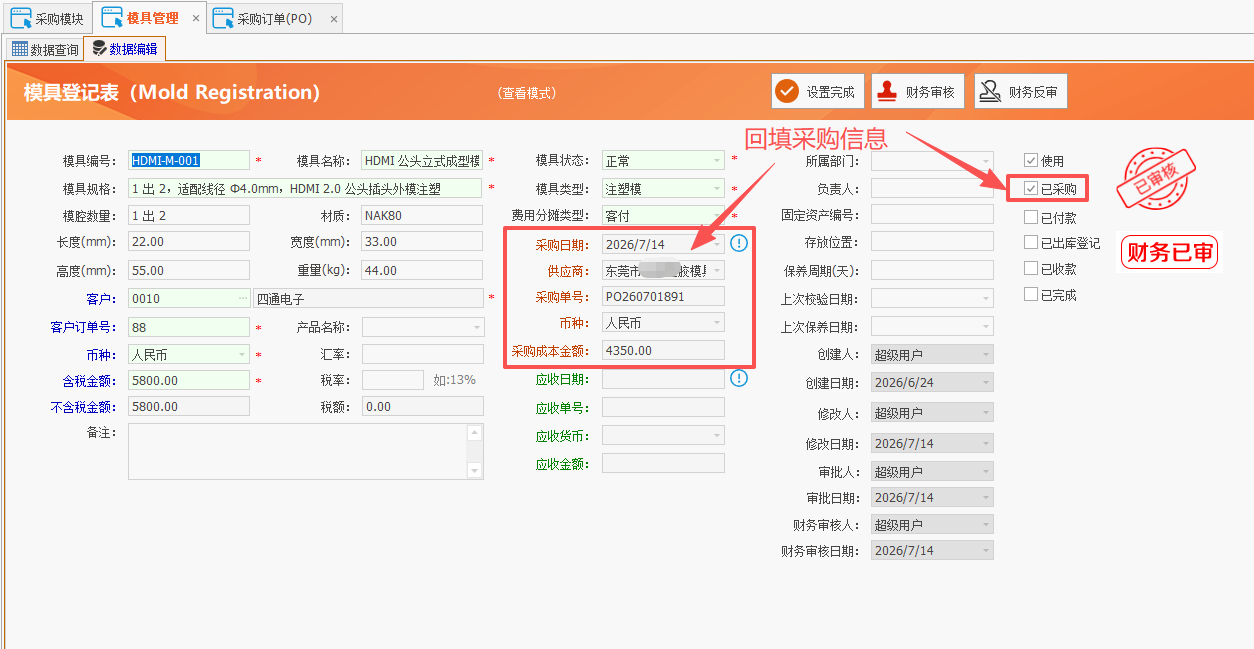Screen dimensions: 1254x649
Task: Click the 采购成本金额 field
Action: point(663,350)
